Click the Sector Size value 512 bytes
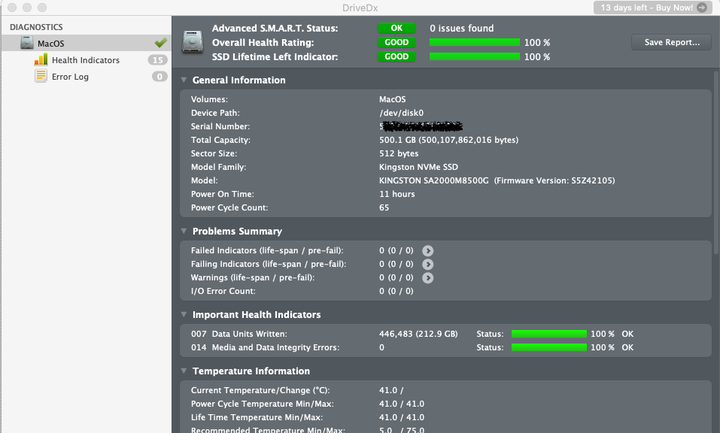The width and height of the screenshot is (720, 433). pos(399,153)
